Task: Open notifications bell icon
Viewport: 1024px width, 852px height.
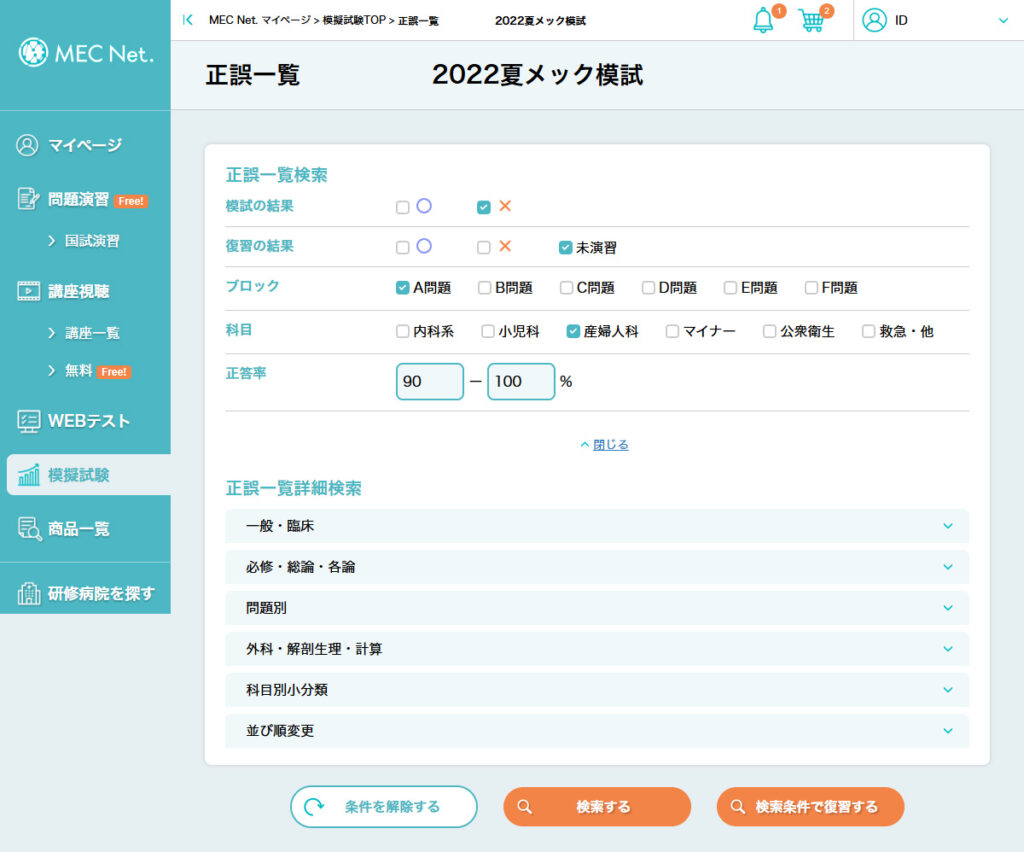Action: 763,20
